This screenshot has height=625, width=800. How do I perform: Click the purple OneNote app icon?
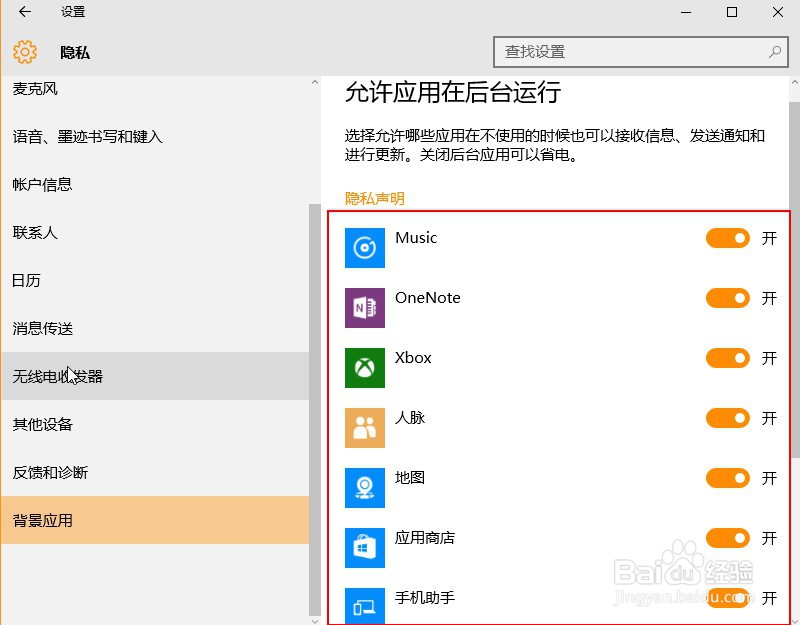coord(364,308)
